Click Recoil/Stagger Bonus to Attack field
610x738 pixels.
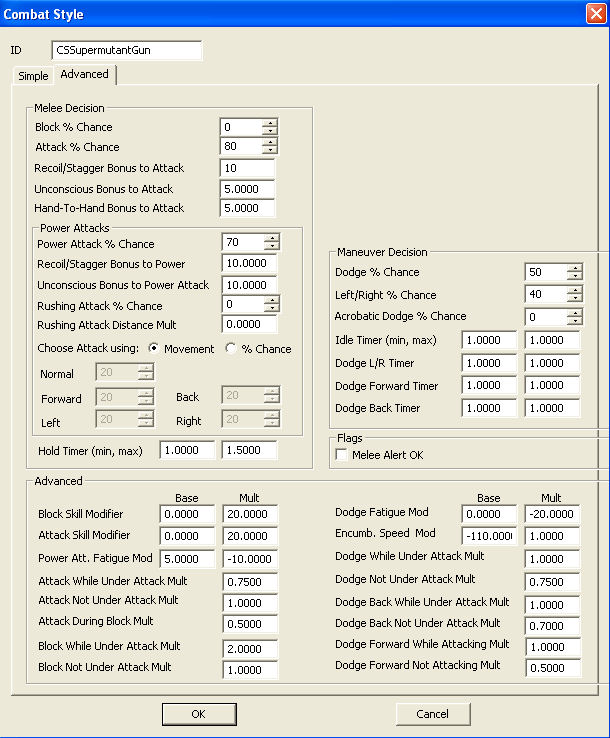click(248, 168)
